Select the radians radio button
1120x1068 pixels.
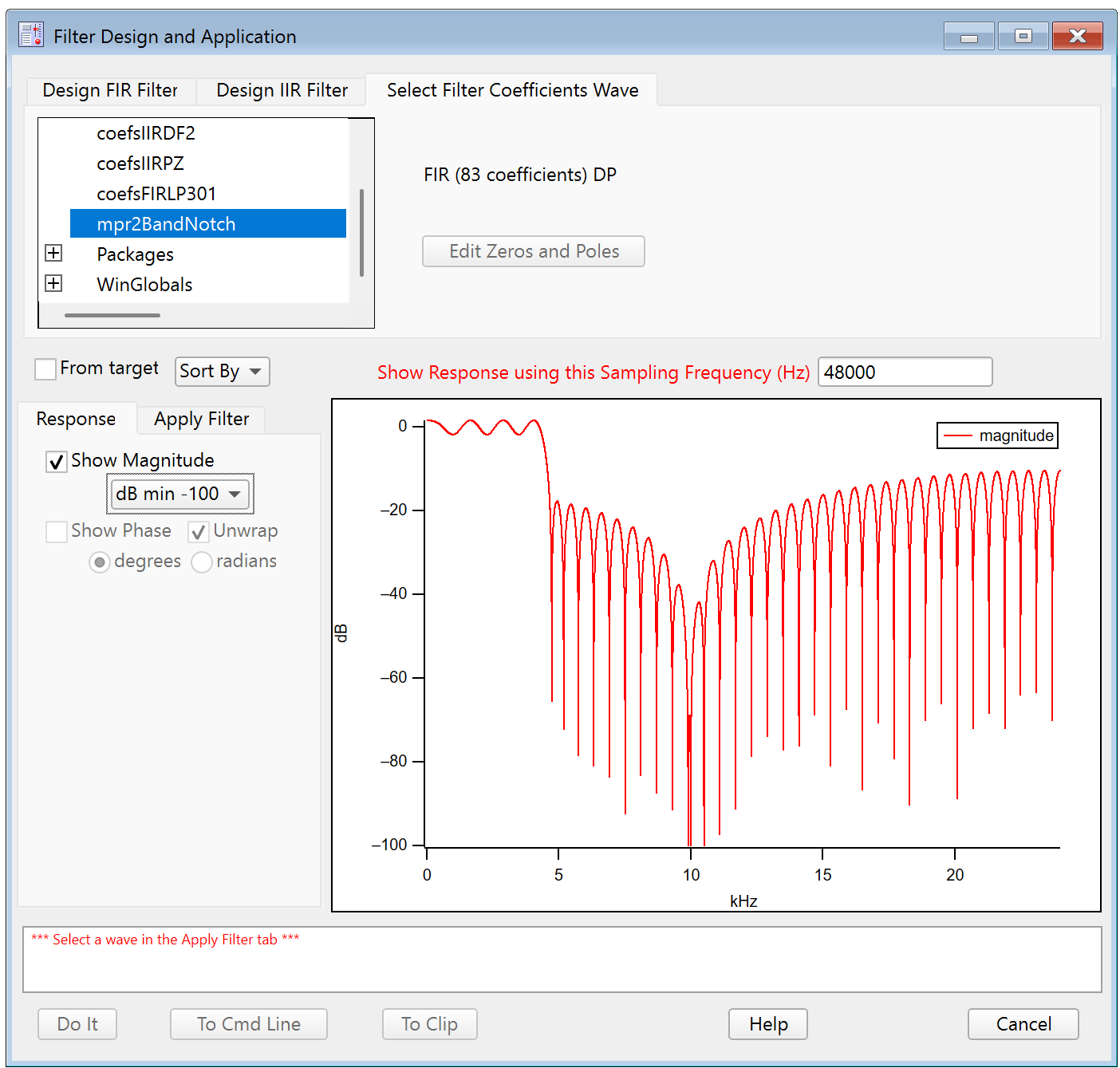(x=202, y=562)
